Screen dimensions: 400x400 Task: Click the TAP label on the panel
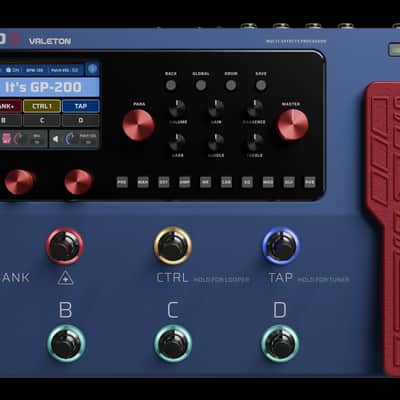coord(281,278)
